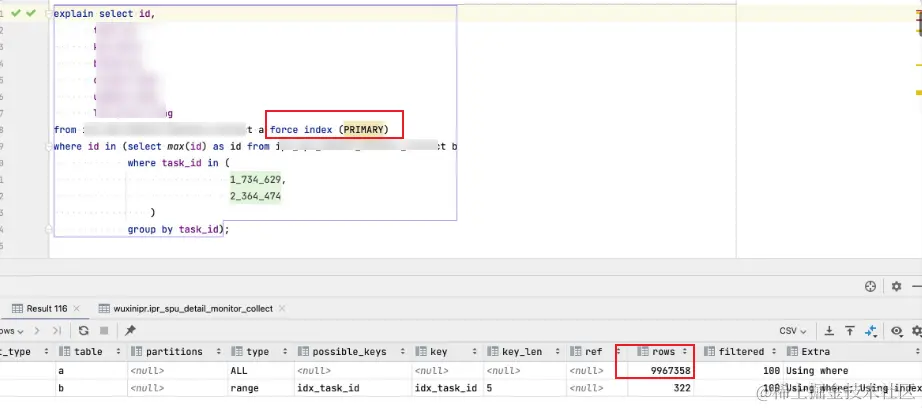Select the type column header
This screenshot has width=922, height=408.
point(258,352)
